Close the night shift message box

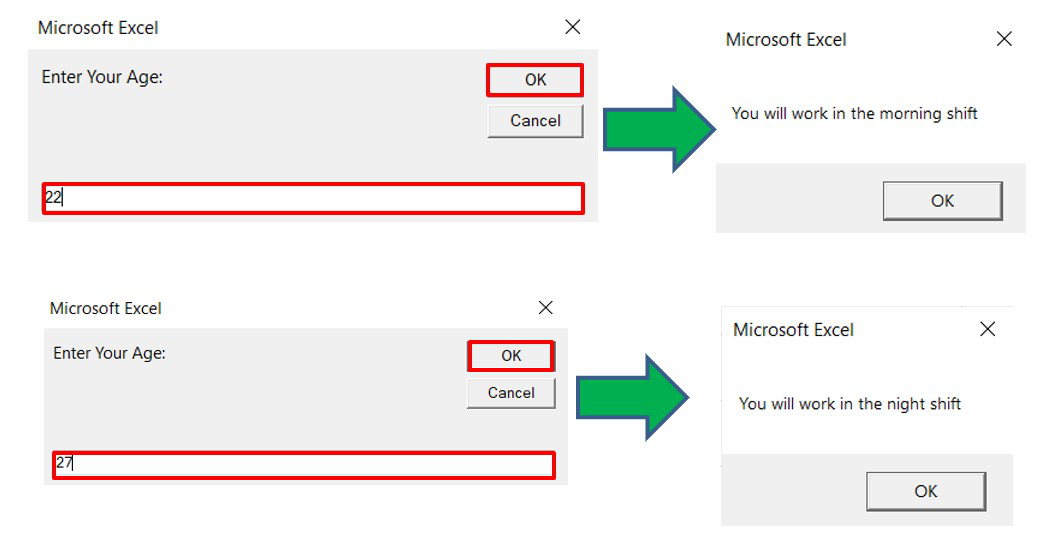(988, 329)
